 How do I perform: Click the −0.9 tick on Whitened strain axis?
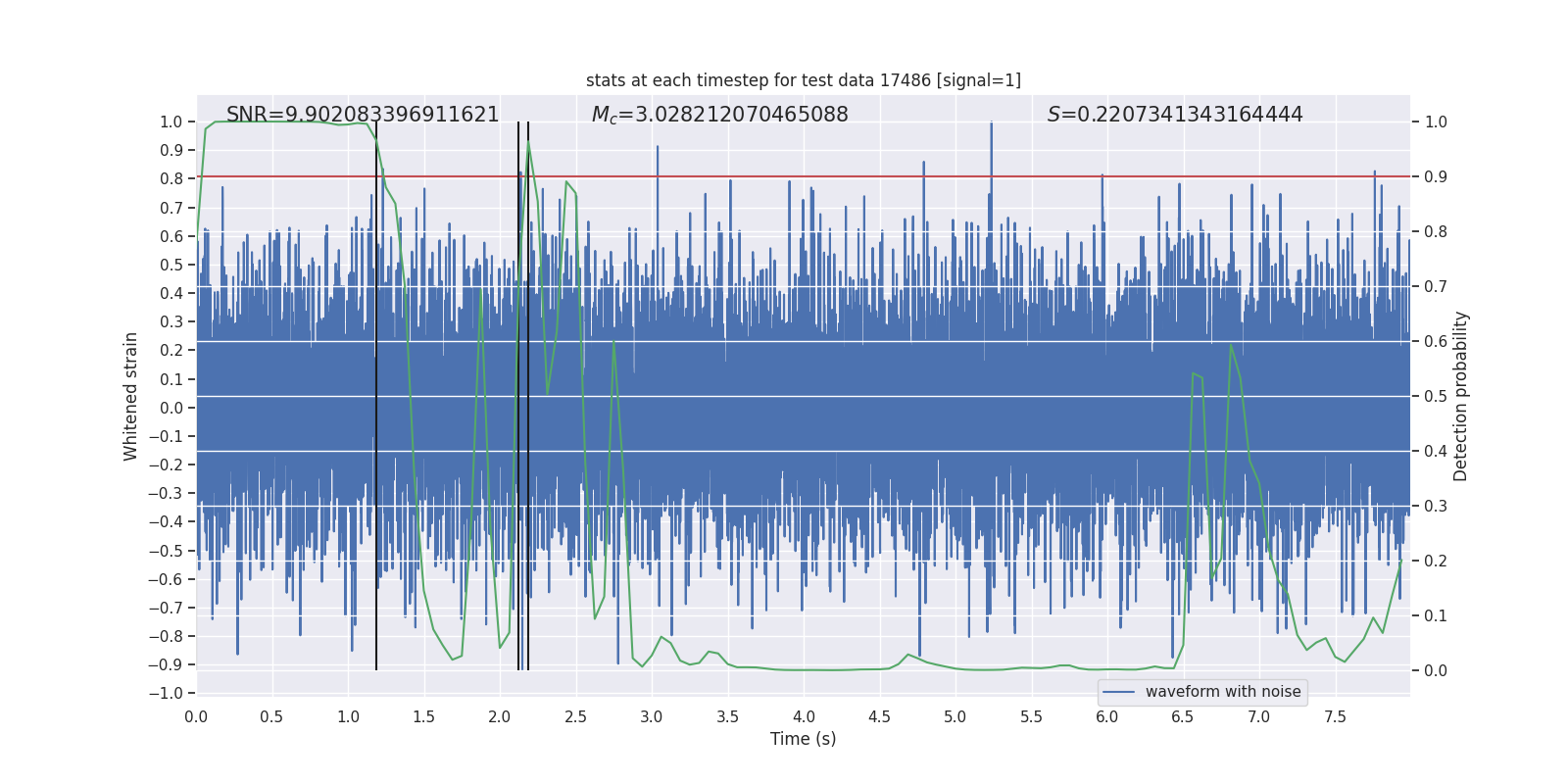(166, 664)
